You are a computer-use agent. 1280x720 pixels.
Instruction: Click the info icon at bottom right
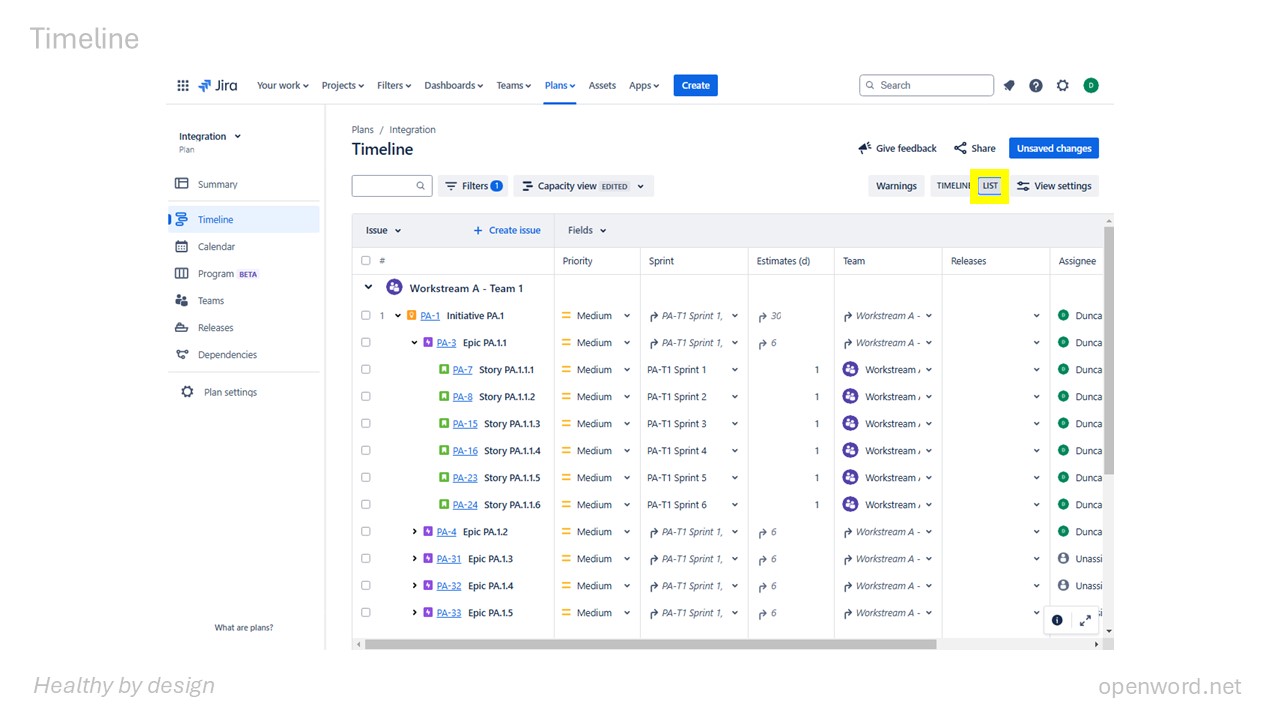click(x=1057, y=620)
